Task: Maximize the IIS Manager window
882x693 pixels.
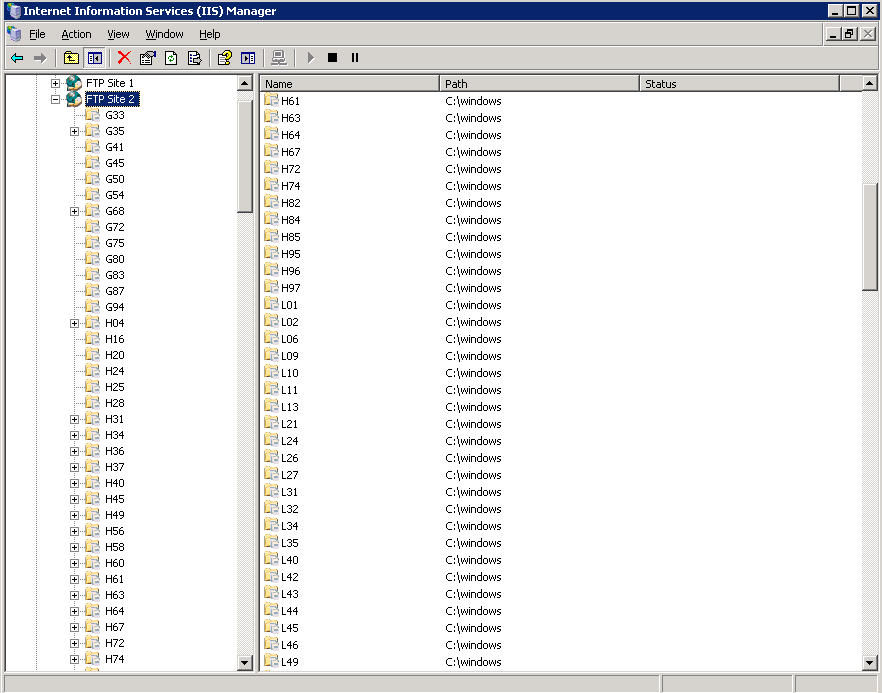Action: point(852,11)
